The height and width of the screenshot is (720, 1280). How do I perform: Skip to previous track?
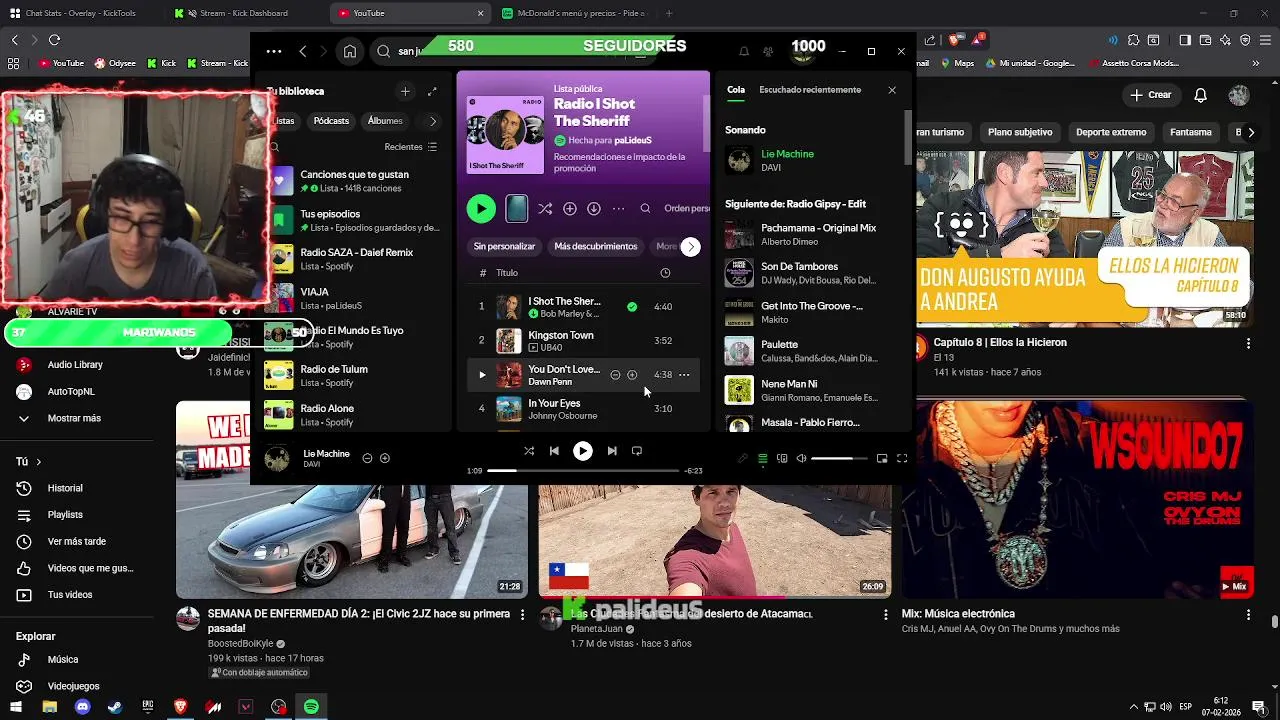click(x=554, y=451)
